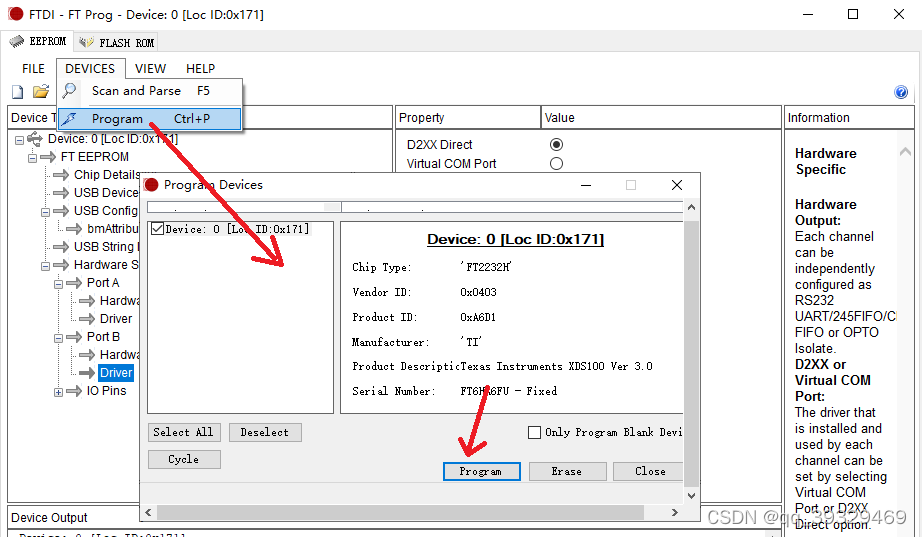Select Hardware item under Port B
Viewport: 922px width, 537px height.
[x=119, y=355]
